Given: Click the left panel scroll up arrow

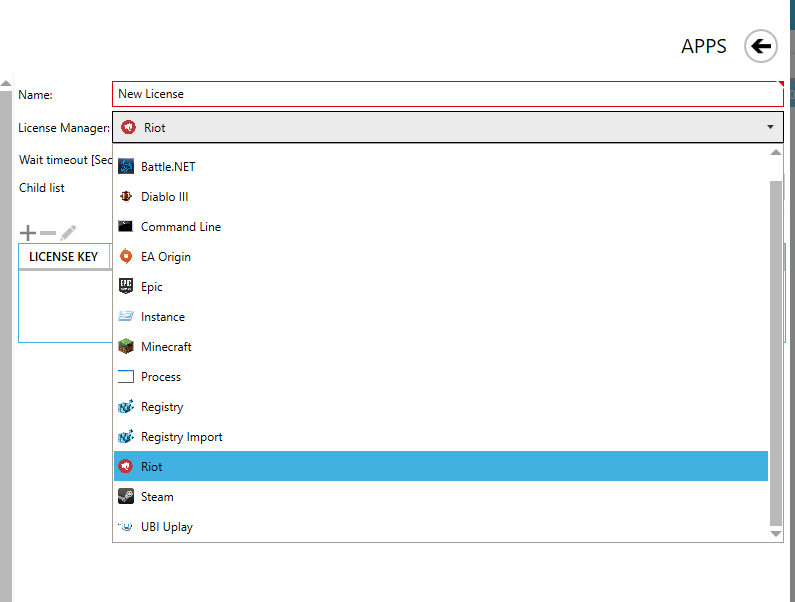Looking at the screenshot, I should [6, 84].
